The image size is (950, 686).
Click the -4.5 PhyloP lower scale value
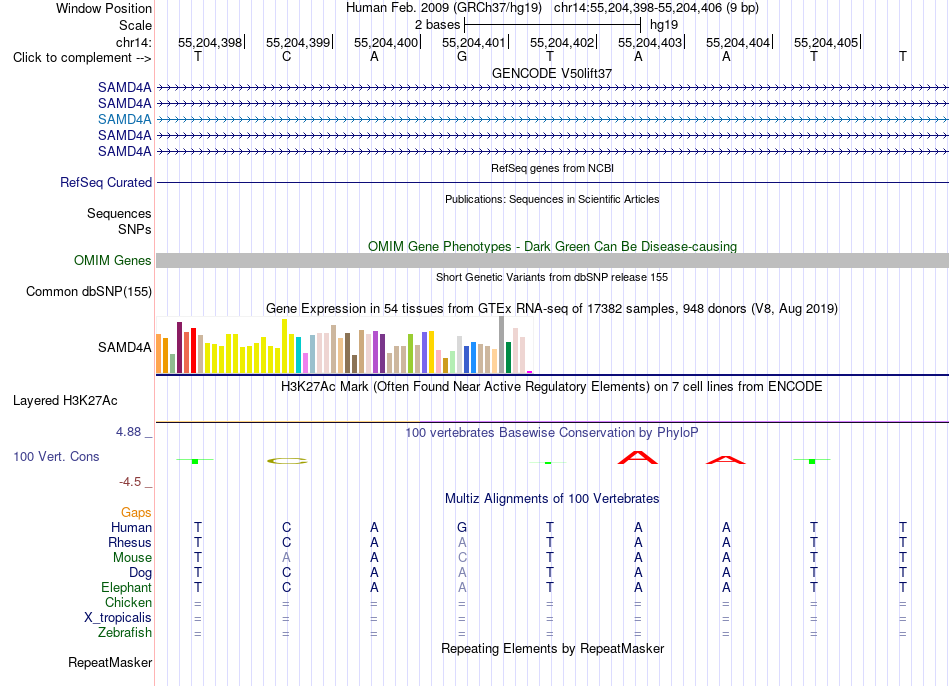tap(130, 482)
